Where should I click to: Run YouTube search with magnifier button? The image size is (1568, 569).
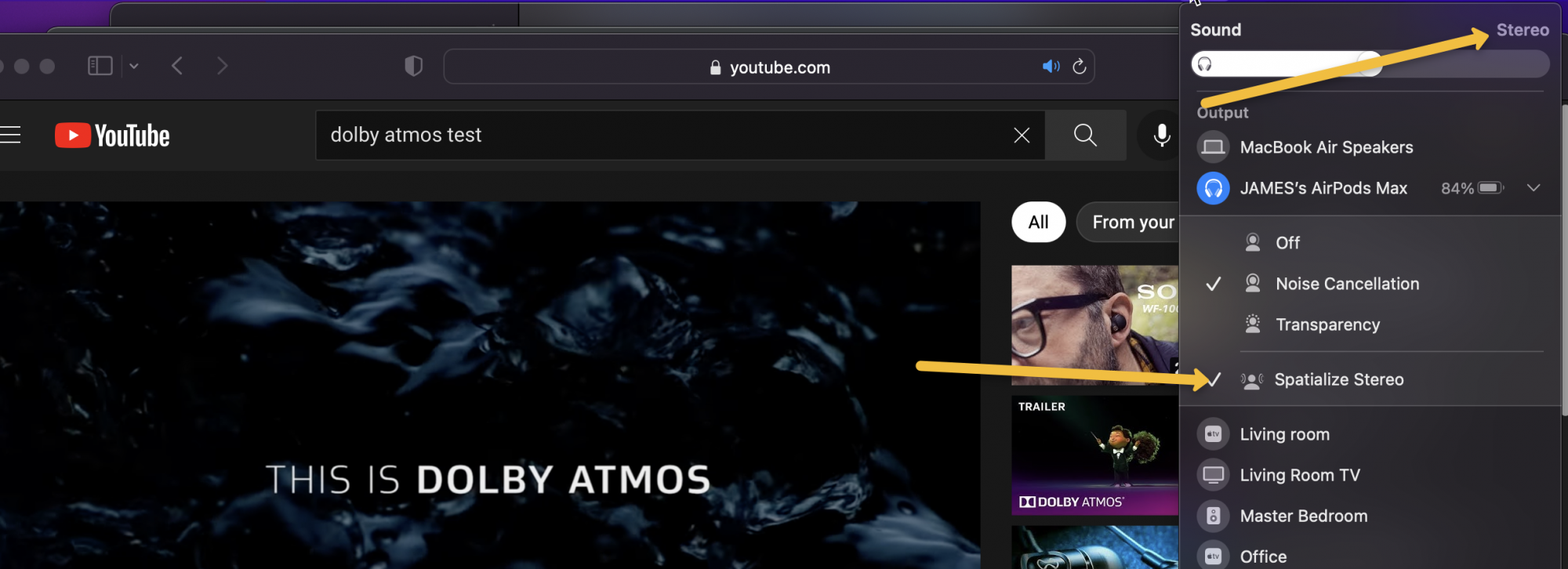point(1085,135)
